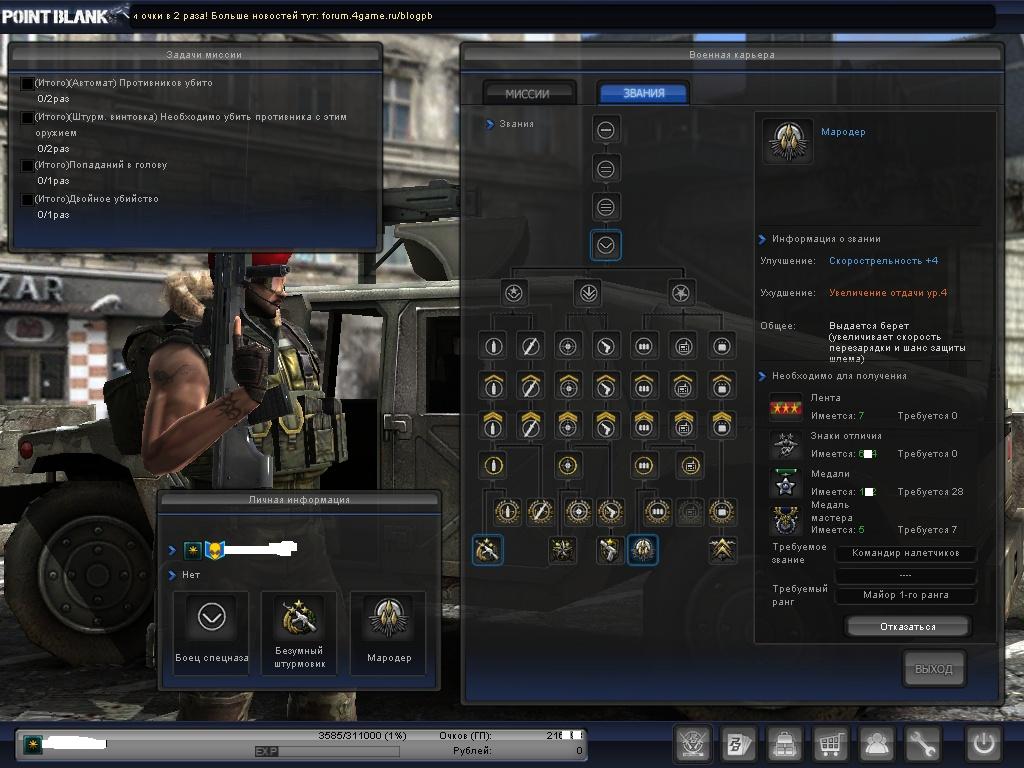Select the double down-arrow branch icon
Image resolution: width=1024 pixels, height=768 pixels.
587,293
